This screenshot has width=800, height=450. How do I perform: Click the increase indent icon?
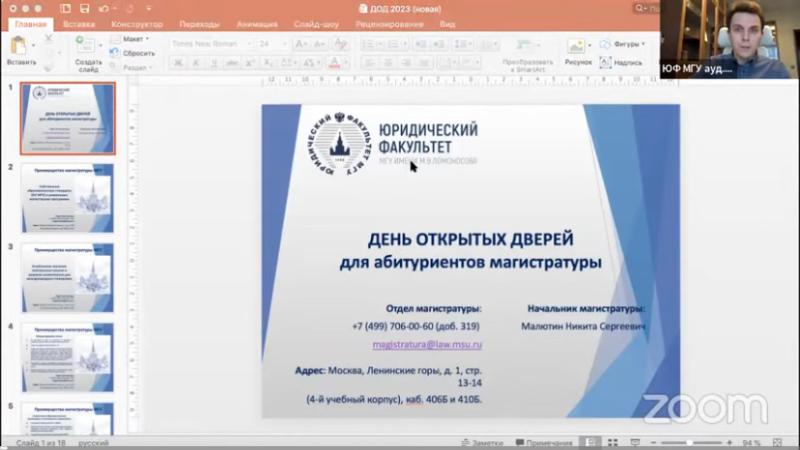(x=439, y=44)
